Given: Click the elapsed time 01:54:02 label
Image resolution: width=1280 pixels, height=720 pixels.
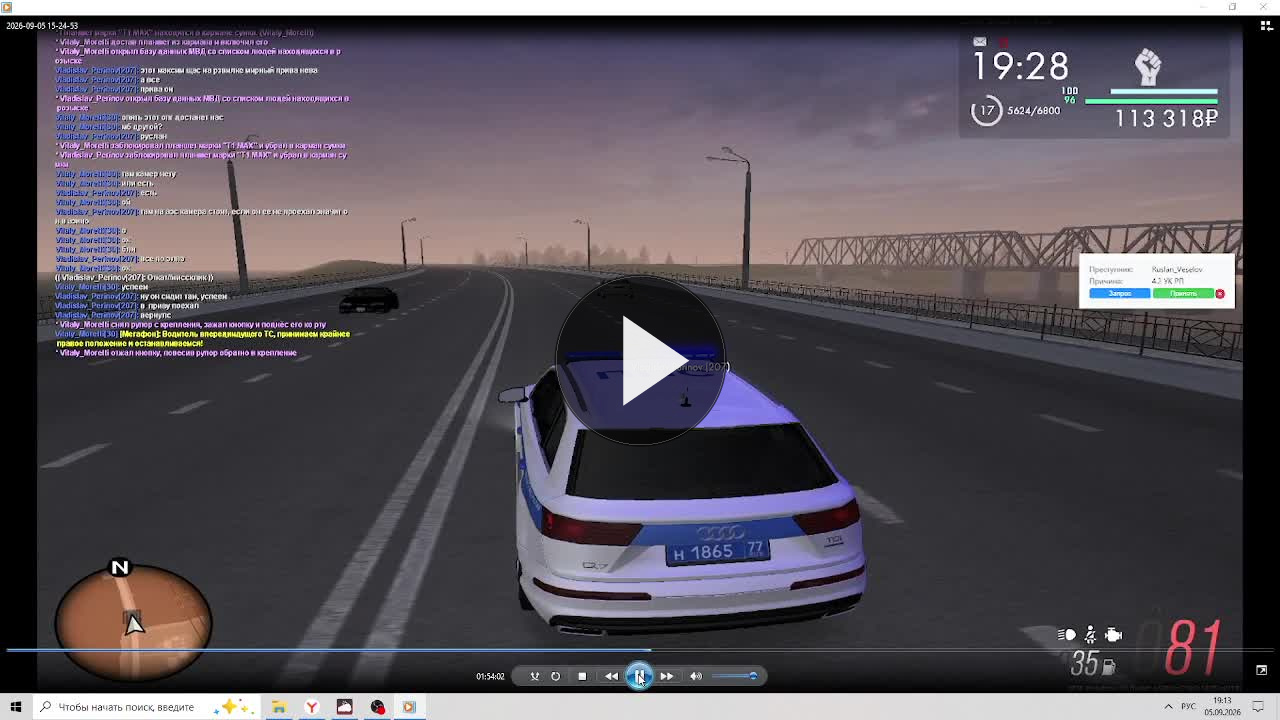Looking at the screenshot, I should [x=490, y=677].
